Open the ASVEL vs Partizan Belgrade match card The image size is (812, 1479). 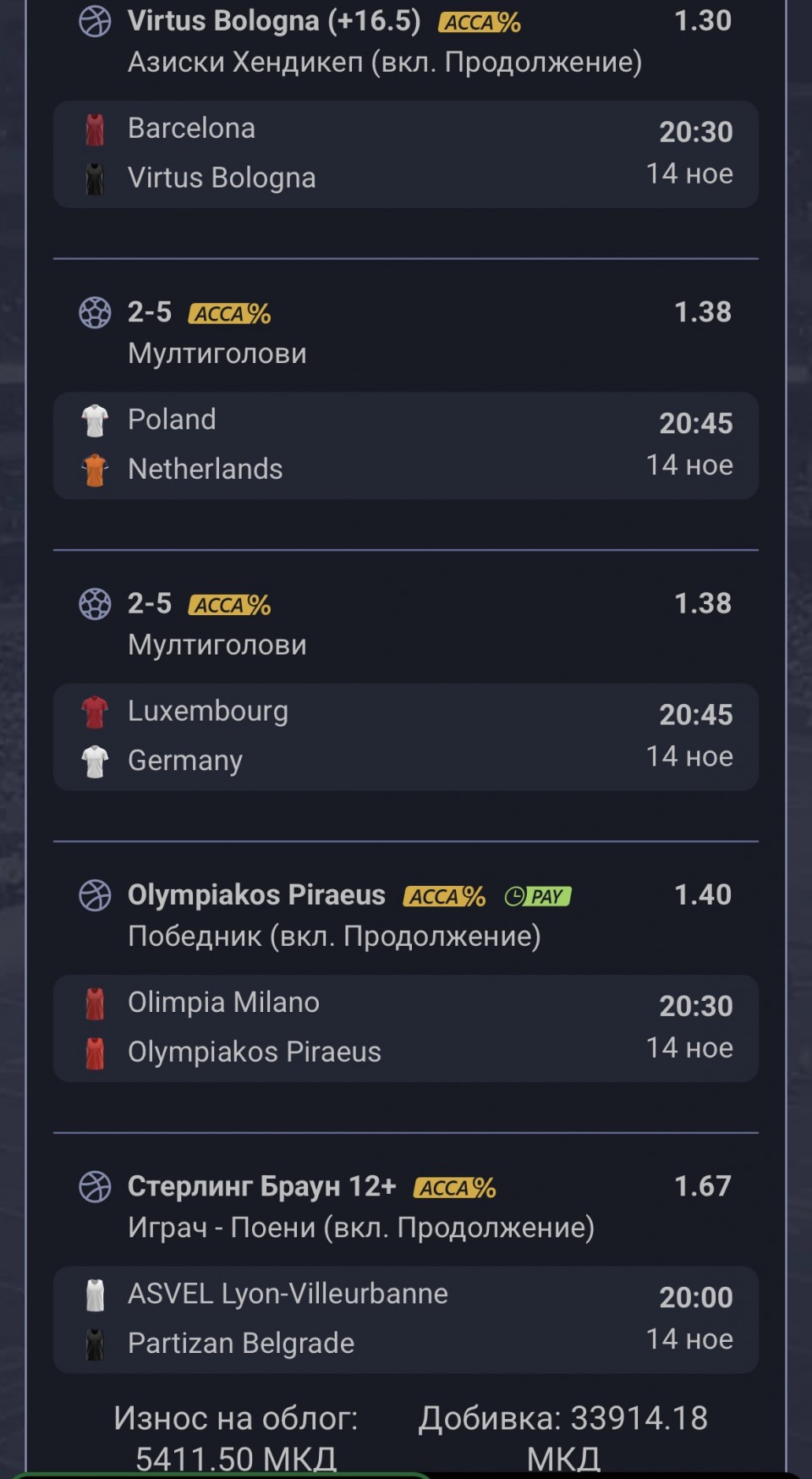coord(406,1319)
